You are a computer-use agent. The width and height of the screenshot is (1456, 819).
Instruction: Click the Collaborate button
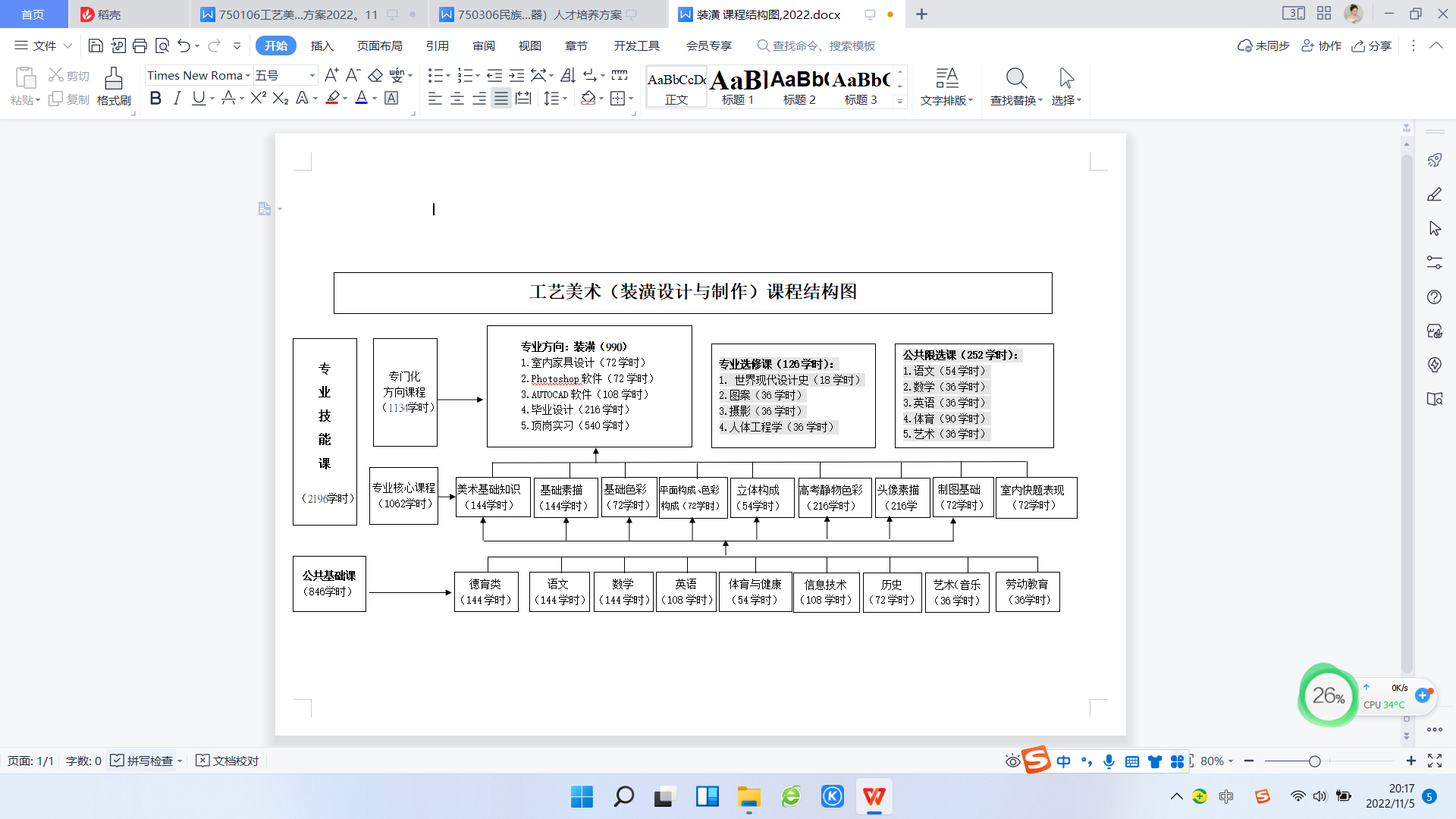tap(1321, 45)
